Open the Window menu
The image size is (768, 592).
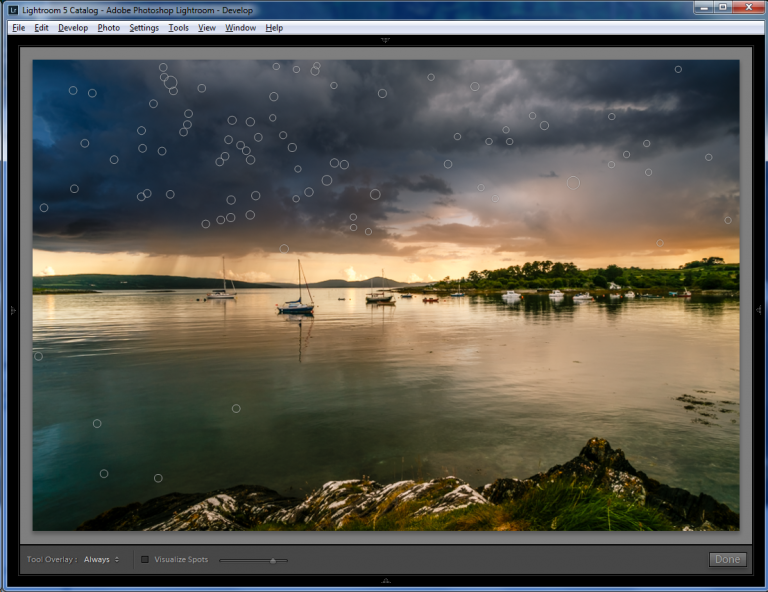pyautogui.click(x=240, y=28)
